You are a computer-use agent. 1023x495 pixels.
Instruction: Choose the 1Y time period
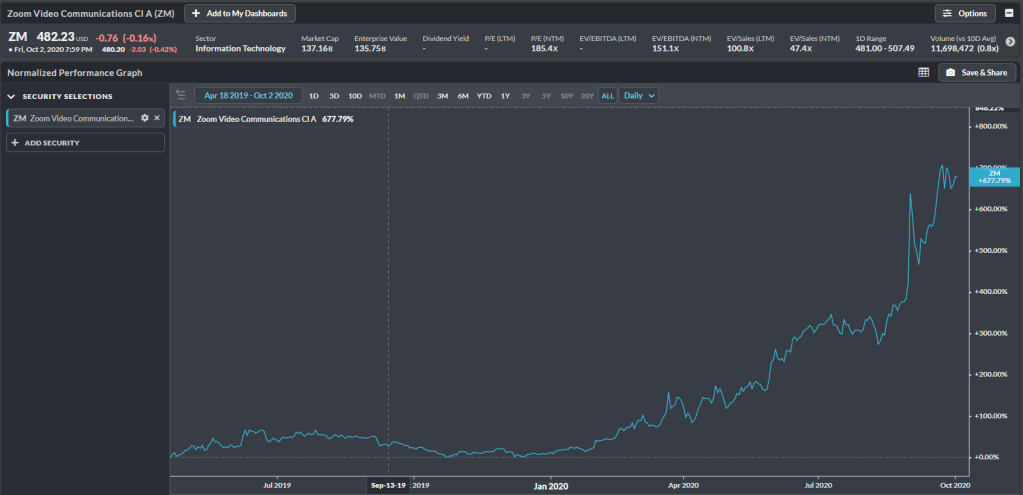(x=505, y=96)
